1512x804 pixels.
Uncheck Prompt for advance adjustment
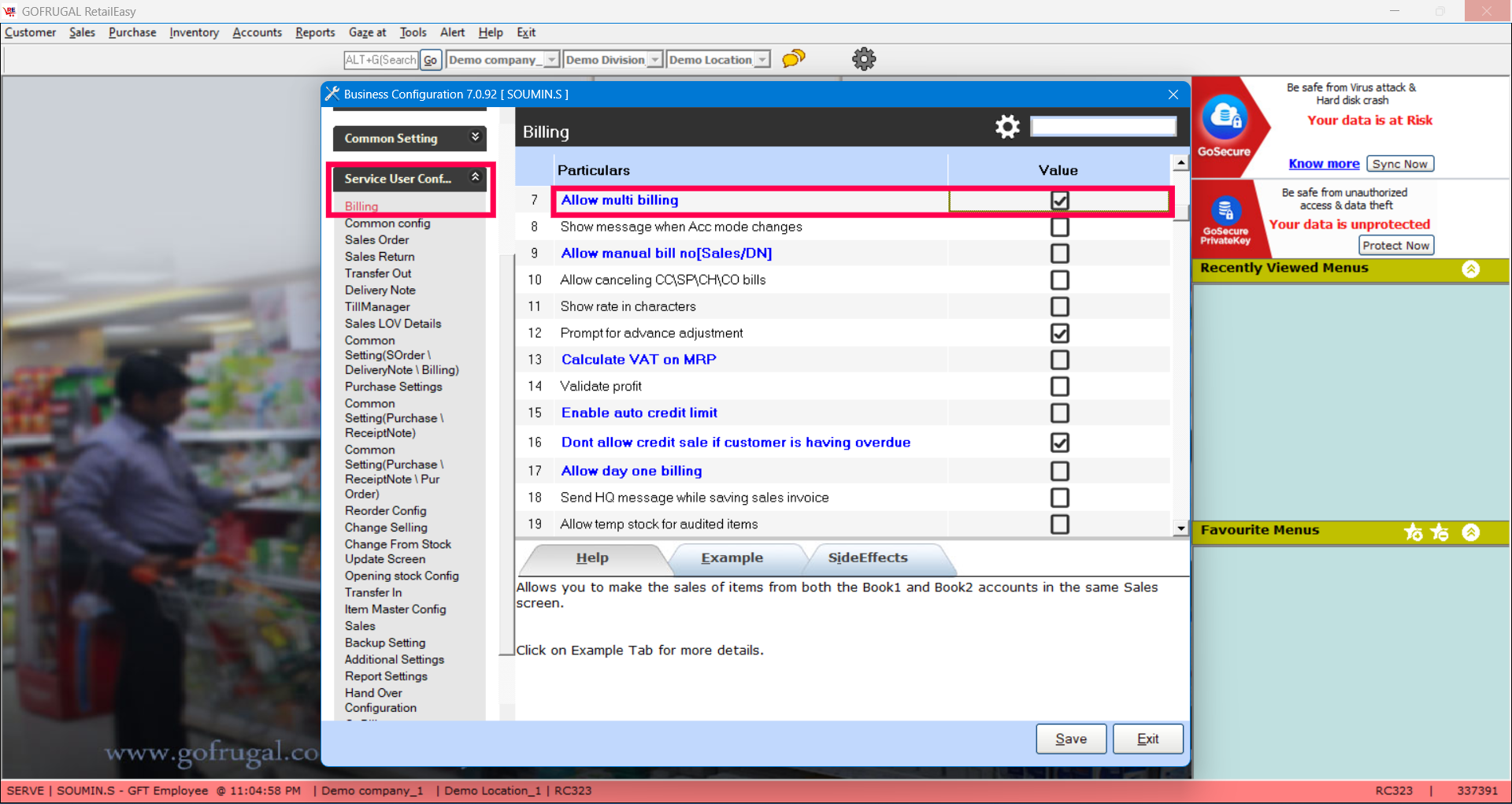[x=1060, y=333]
